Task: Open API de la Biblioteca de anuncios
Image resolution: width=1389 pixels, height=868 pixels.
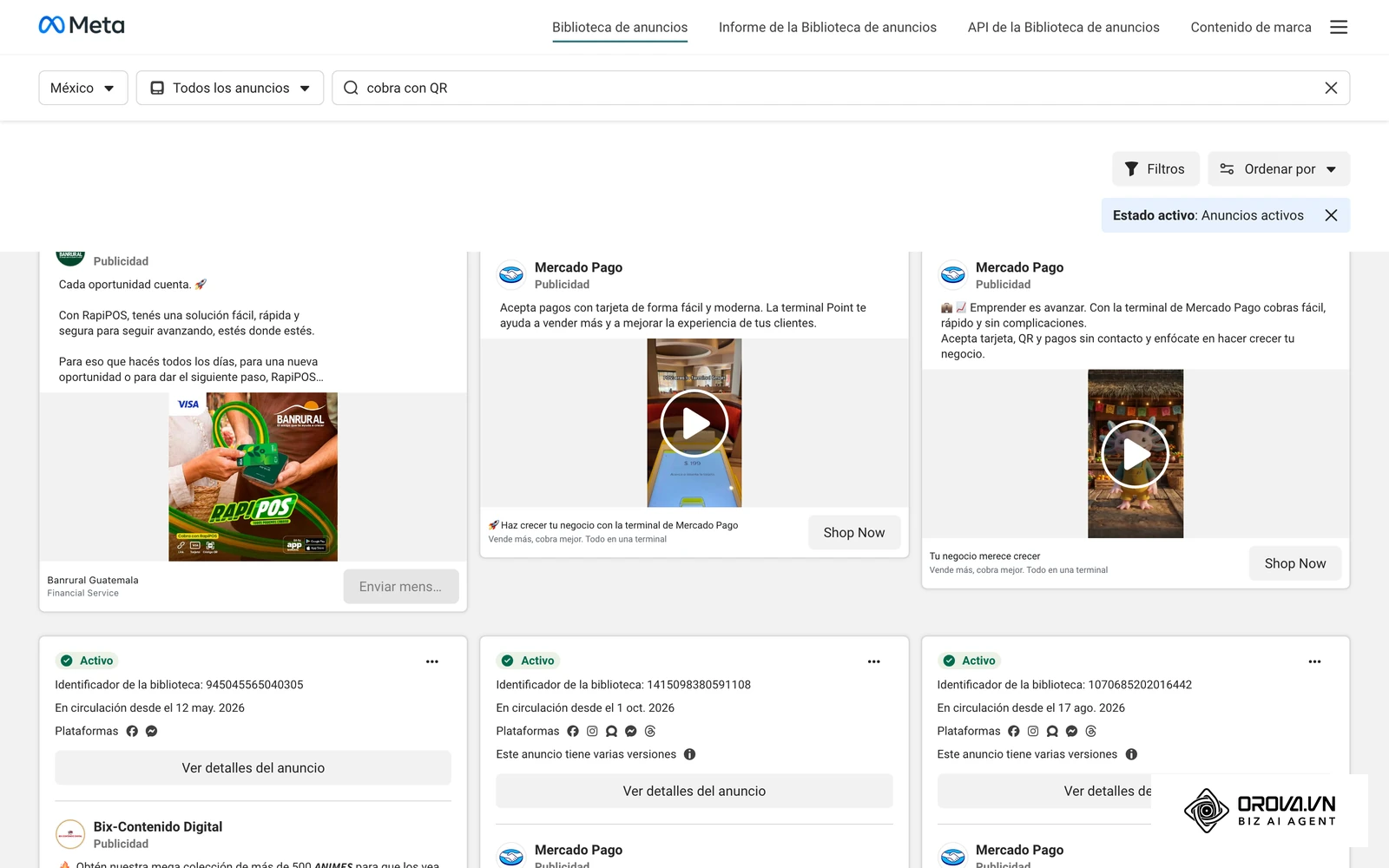Action: coord(1063,27)
